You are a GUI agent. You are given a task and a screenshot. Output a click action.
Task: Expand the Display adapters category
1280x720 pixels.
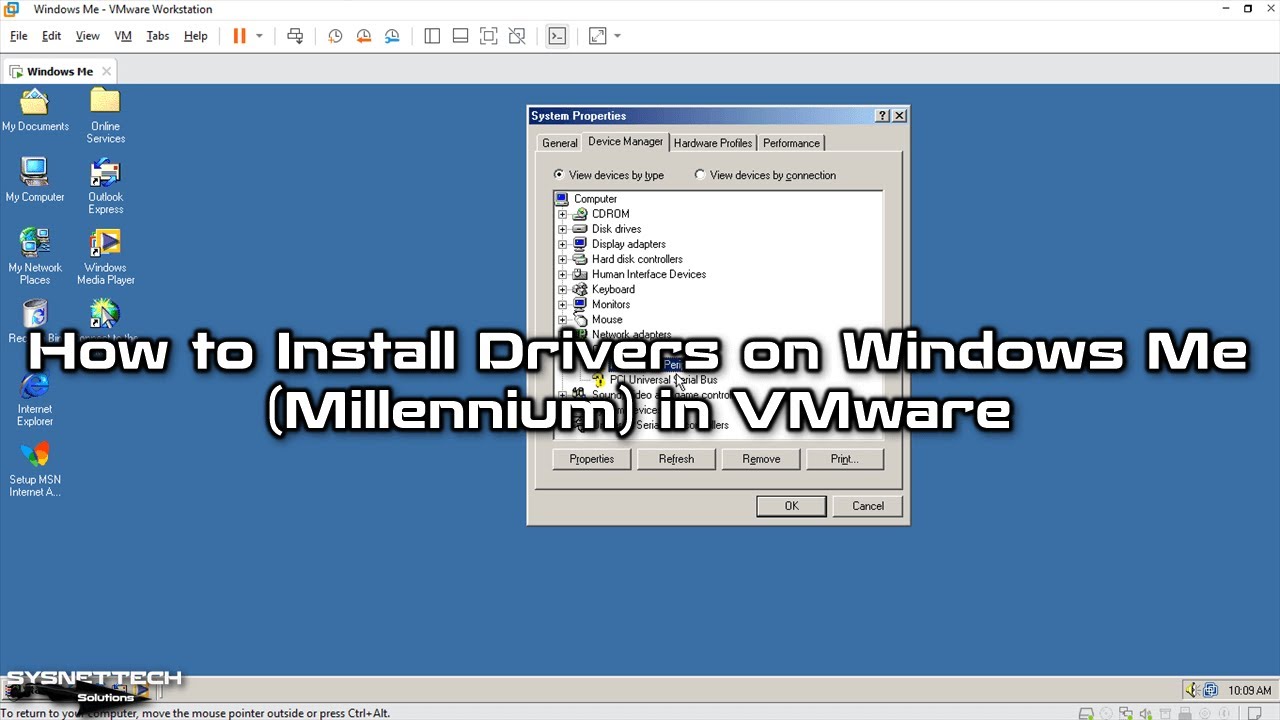(562, 244)
